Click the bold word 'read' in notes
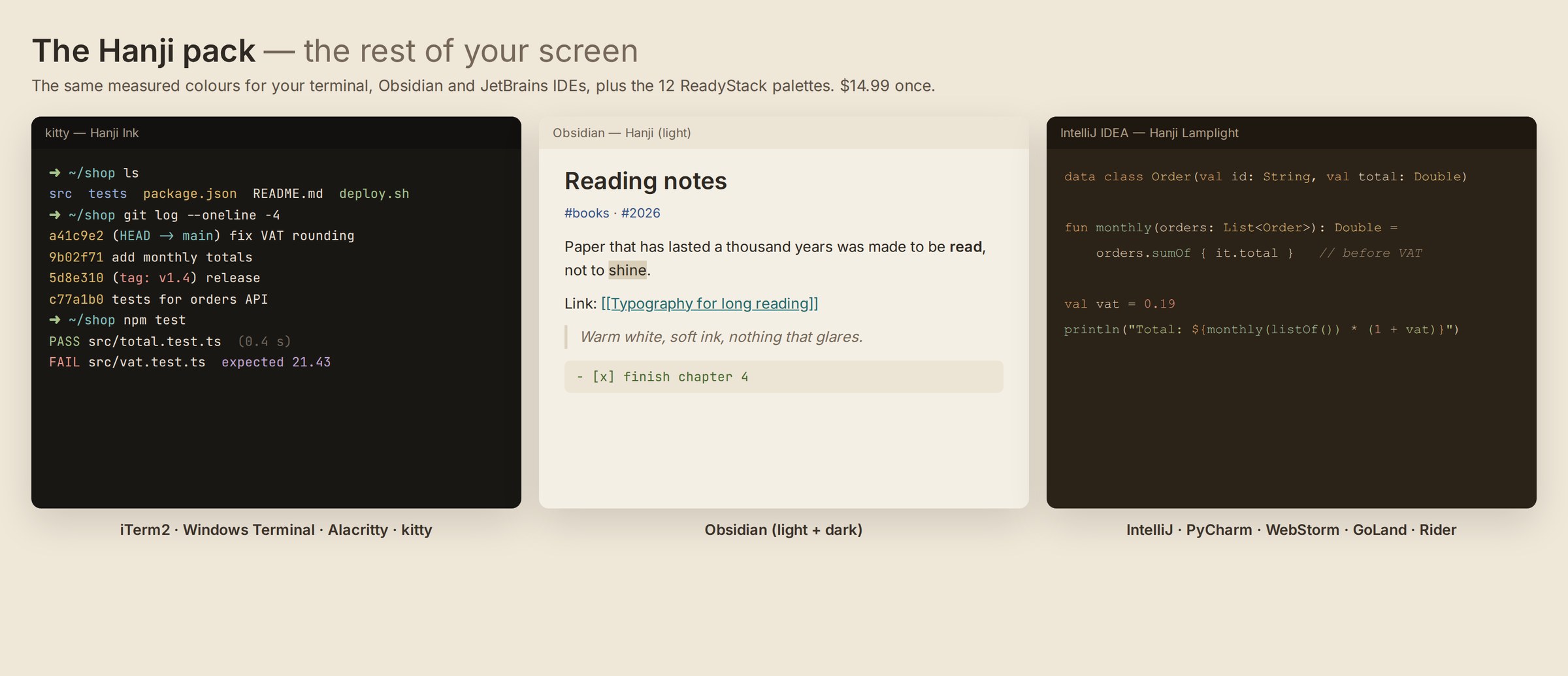Viewport: 1568px width, 676px height. pos(966,247)
